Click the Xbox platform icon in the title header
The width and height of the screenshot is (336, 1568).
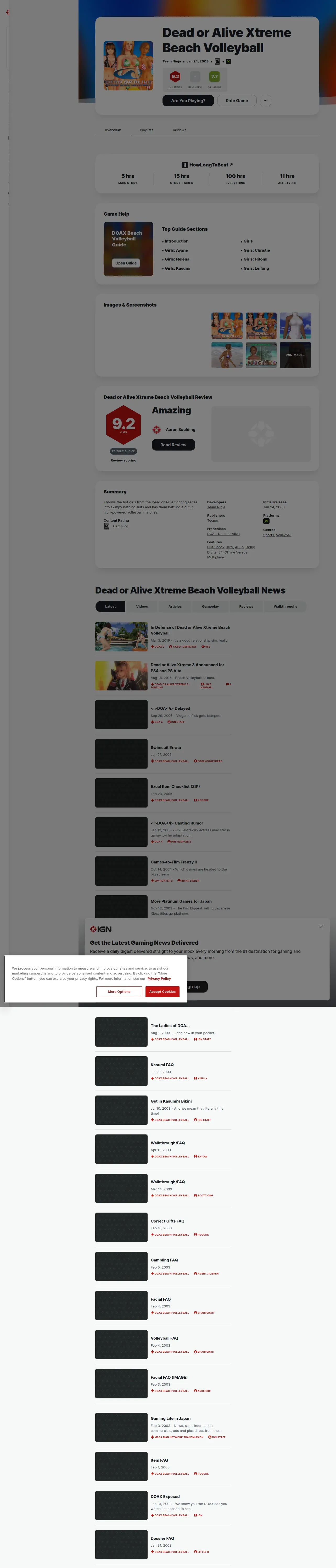[228, 61]
